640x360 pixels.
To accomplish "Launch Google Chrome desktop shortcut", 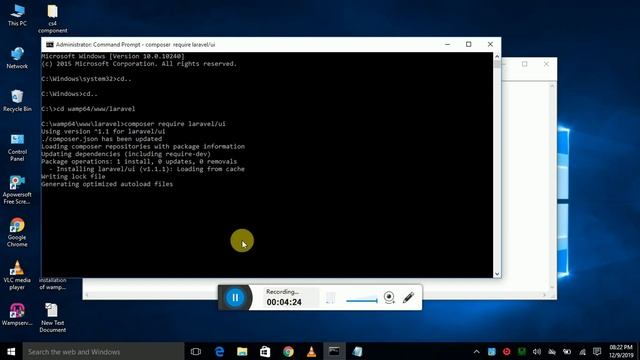I will [17, 233].
